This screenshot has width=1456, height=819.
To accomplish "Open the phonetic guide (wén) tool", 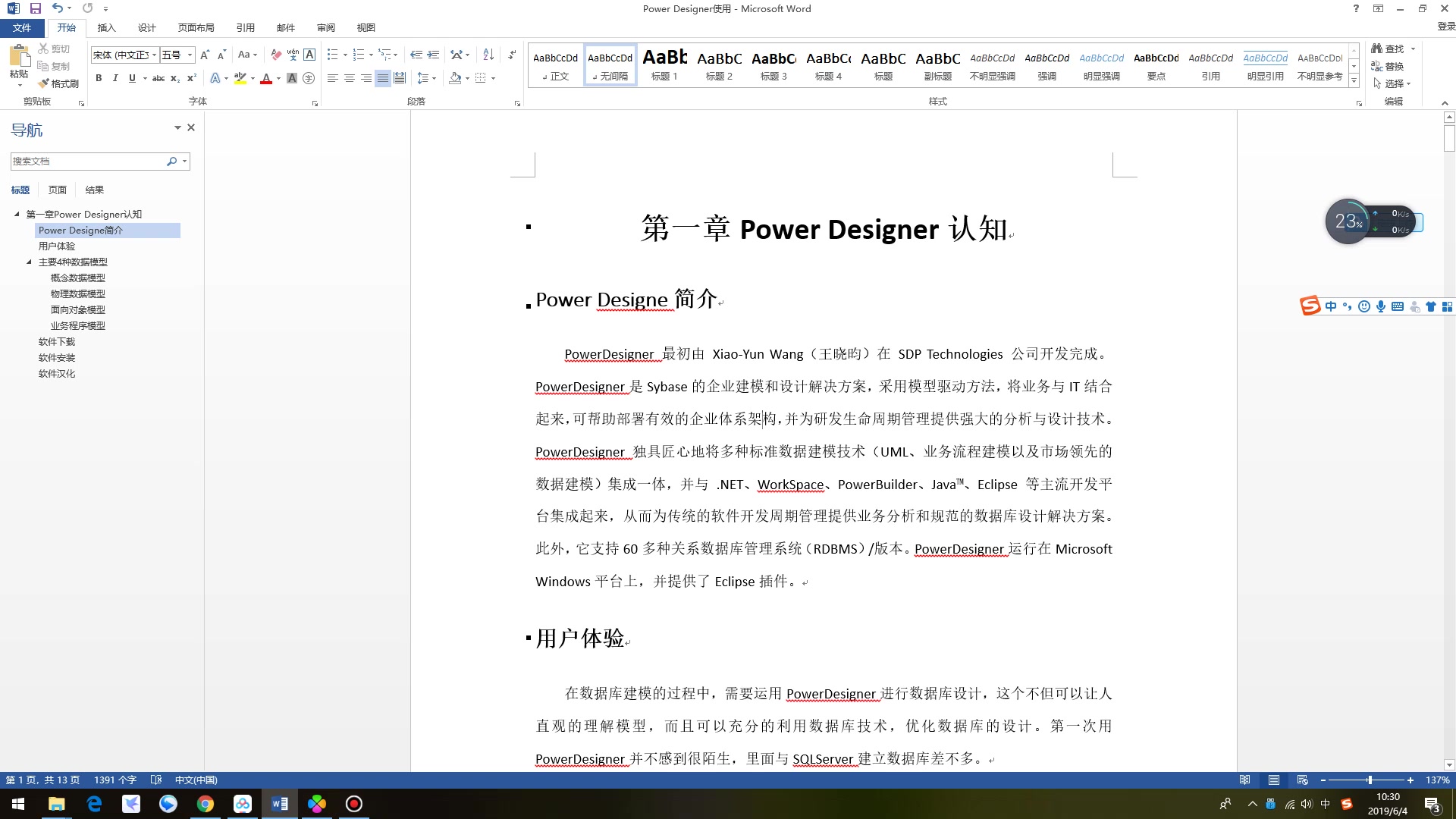I will point(293,55).
